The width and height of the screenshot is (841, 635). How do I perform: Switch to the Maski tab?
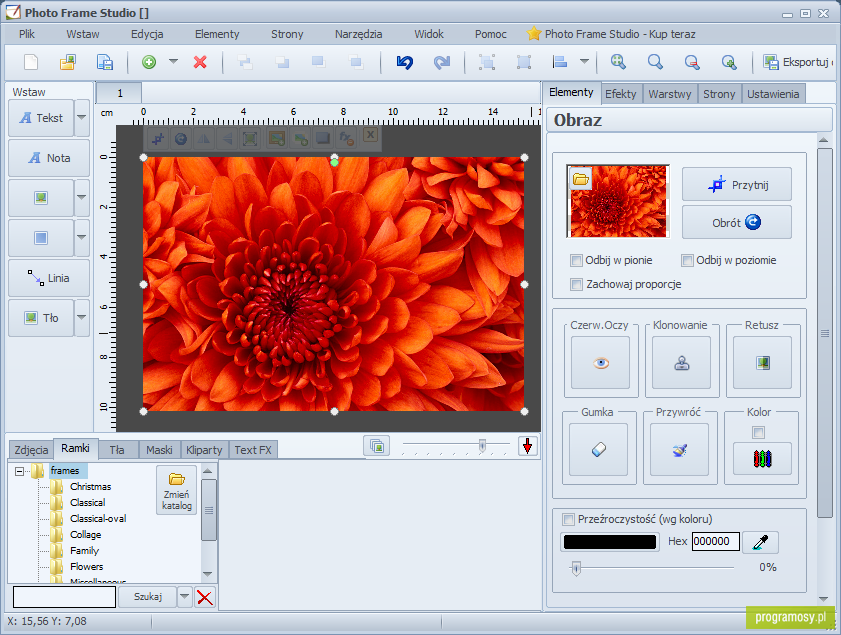[159, 450]
